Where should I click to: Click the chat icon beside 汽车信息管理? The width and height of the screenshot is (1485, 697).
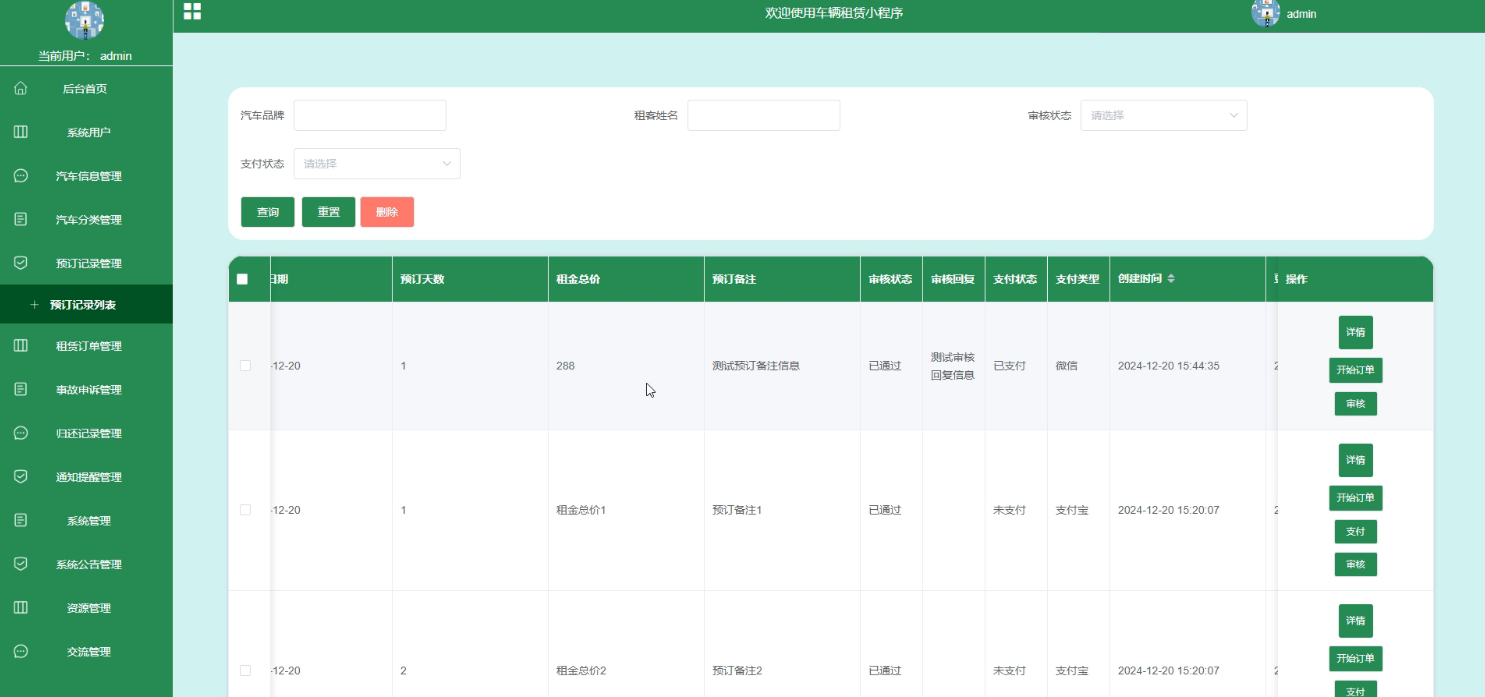click(21, 176)
